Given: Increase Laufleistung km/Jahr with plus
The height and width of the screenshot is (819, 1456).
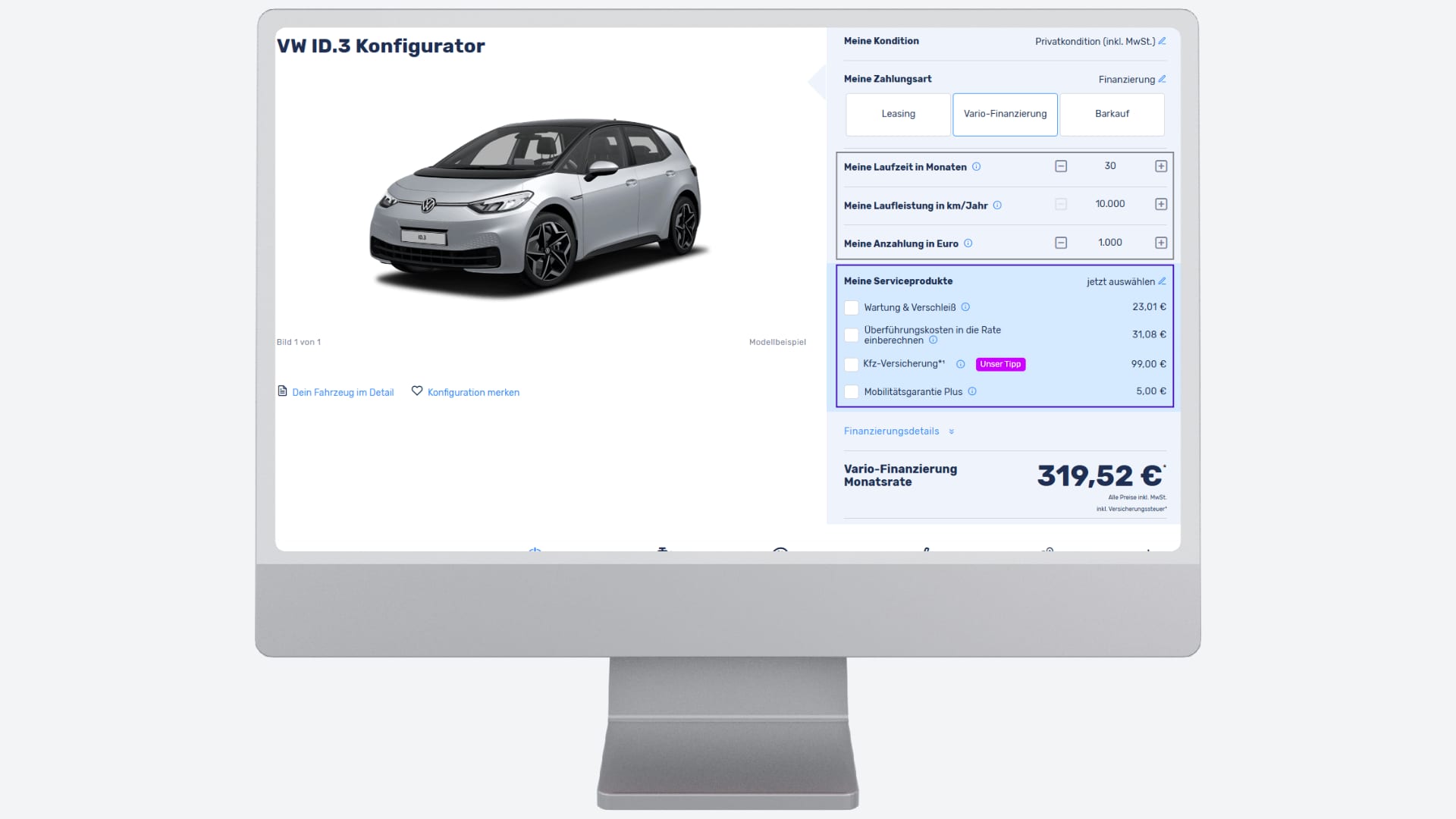Looking at the screenshot, I should pos(1161,204).
